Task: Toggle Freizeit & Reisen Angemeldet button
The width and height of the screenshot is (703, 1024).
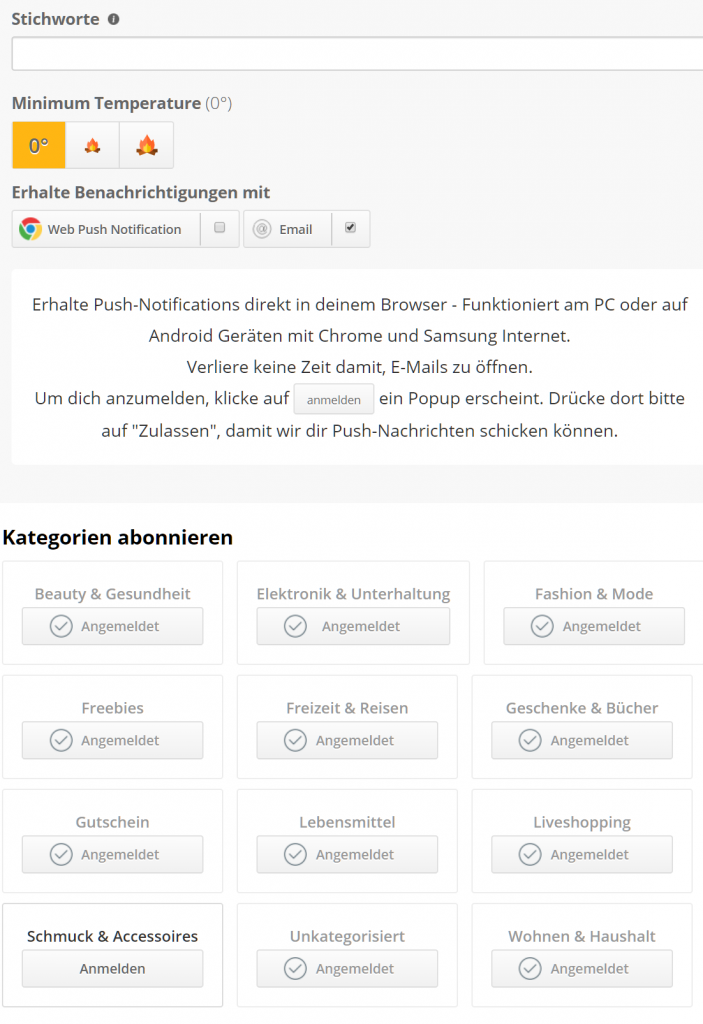Action: coord(347,741)
